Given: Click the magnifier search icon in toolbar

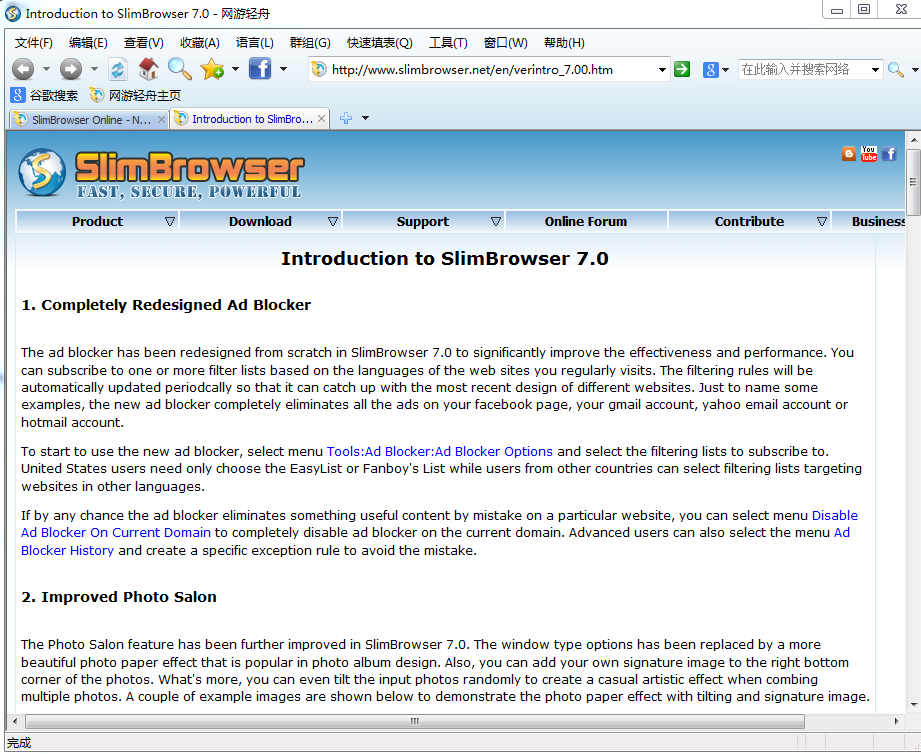Looking at the screenshot, I should 179,69.
